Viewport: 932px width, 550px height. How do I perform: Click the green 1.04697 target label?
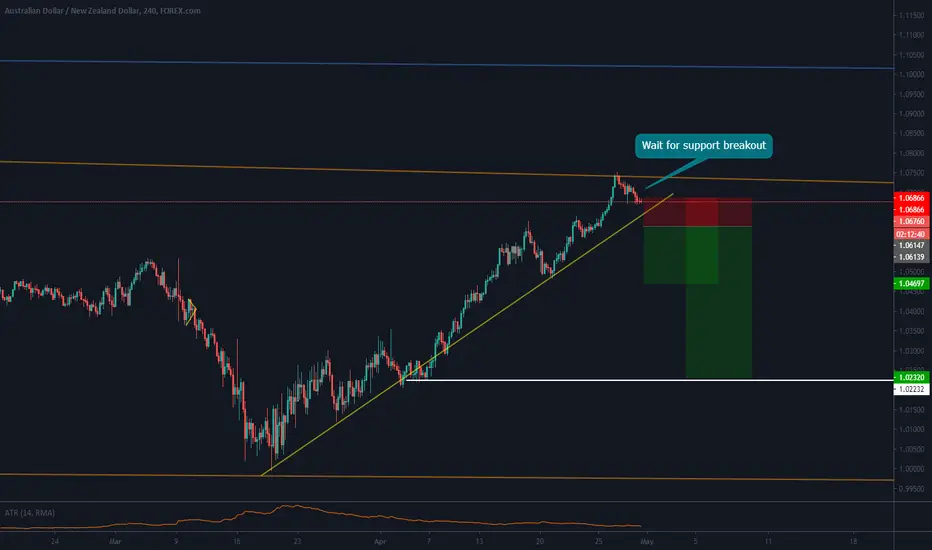[911, 284]
